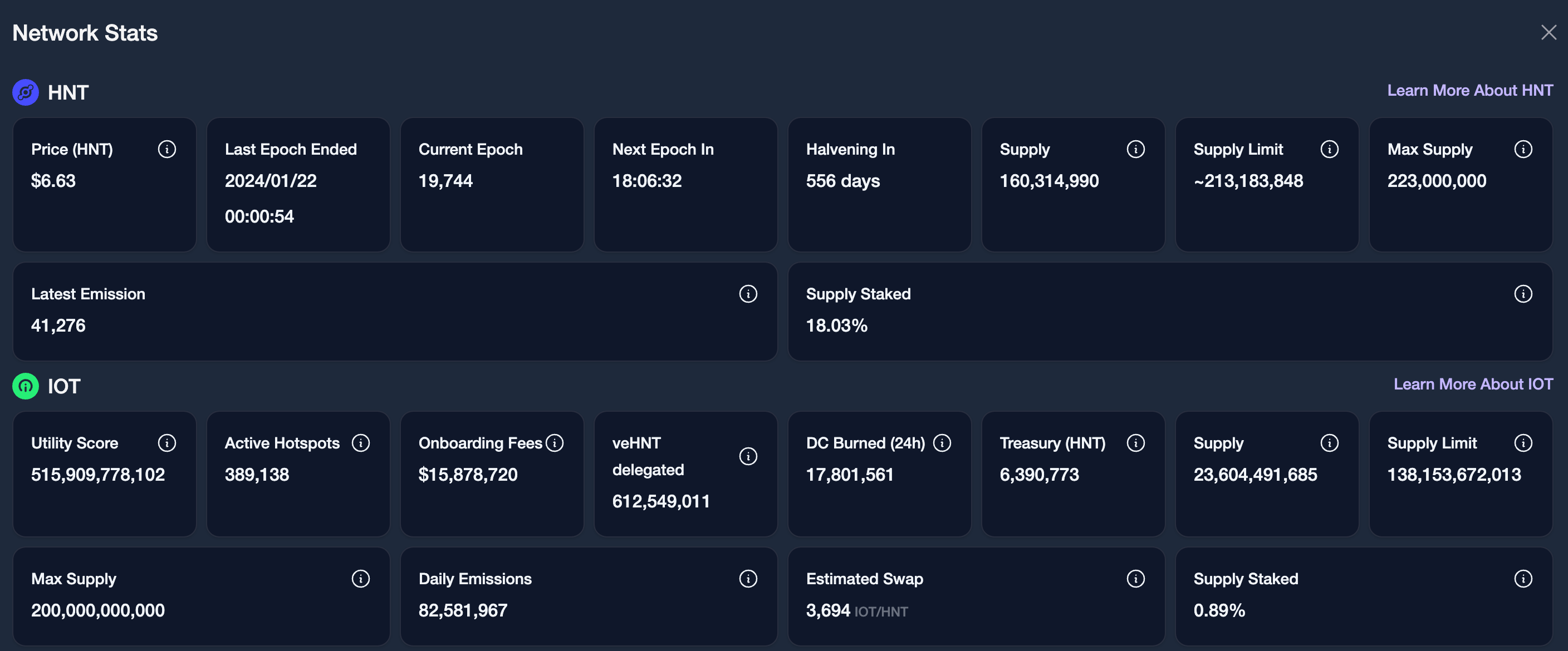The width and height of the screenshot is (1568, 651).
Task: Show Daily Emissions info tooltip icon
Action: [x=747, y=579]
